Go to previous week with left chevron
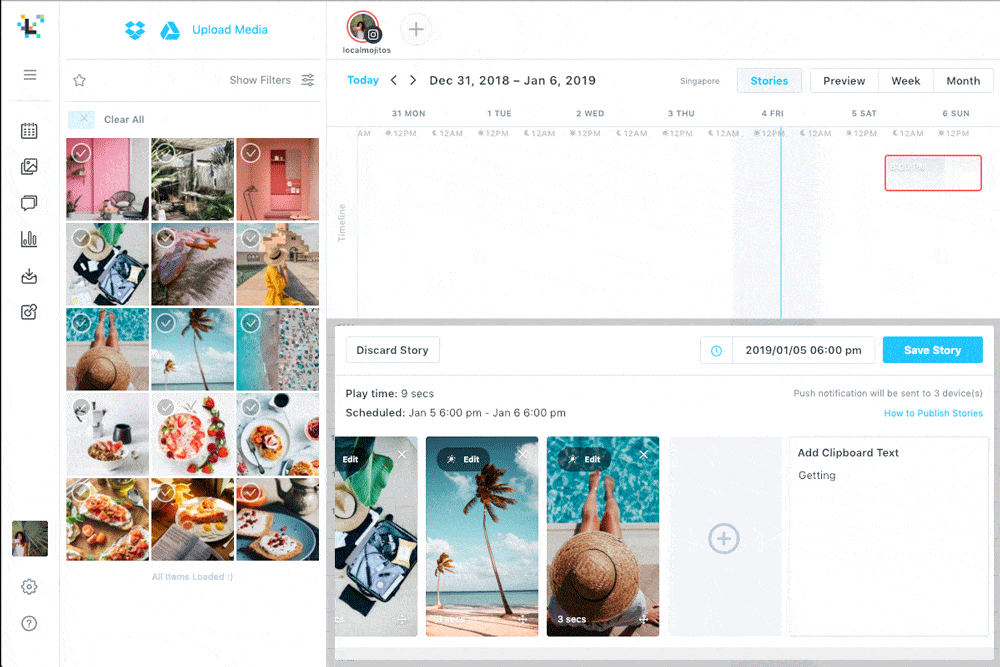Screen dimensions: 1000x667 (x=394, y=80)
